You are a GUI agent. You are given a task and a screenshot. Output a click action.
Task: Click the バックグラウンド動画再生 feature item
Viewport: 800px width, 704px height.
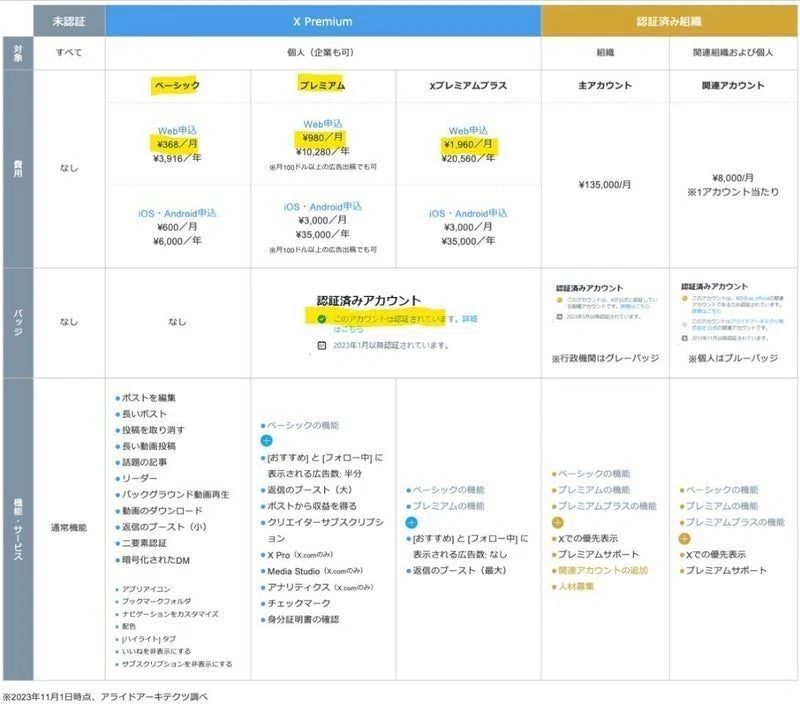point(176,494)
